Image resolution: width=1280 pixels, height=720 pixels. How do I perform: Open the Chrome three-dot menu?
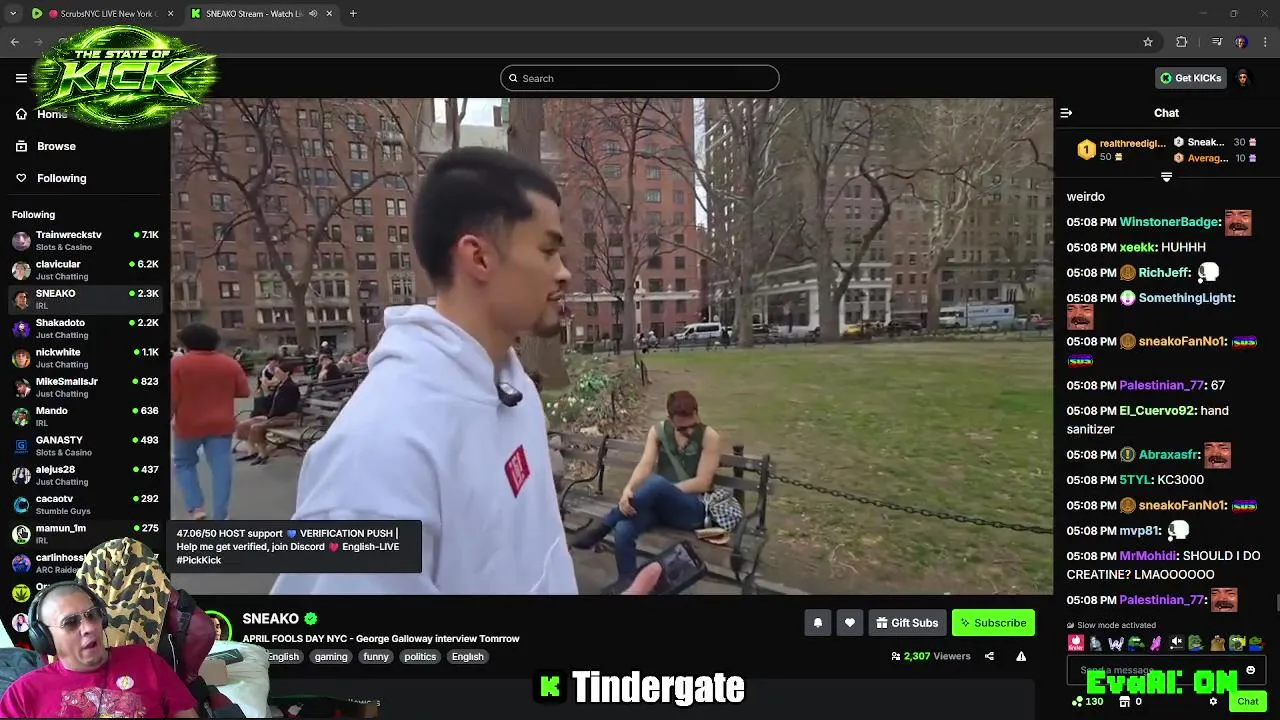point(1266,42)
